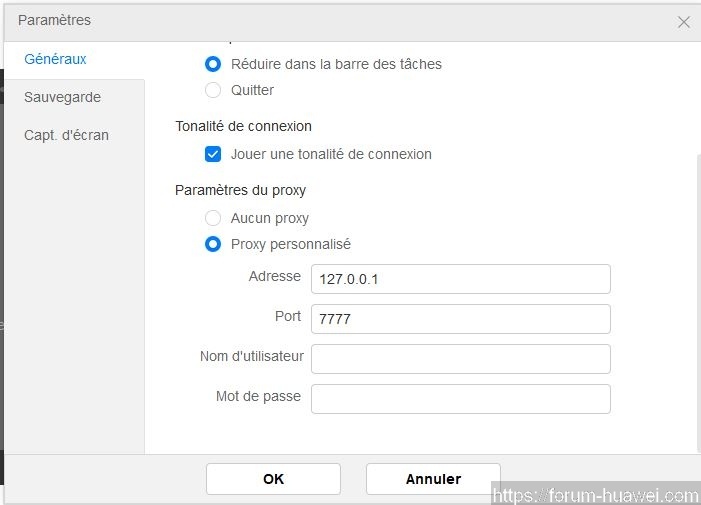Focus the Port field showing 7777

pyautogui.click(x=460, y=319)
